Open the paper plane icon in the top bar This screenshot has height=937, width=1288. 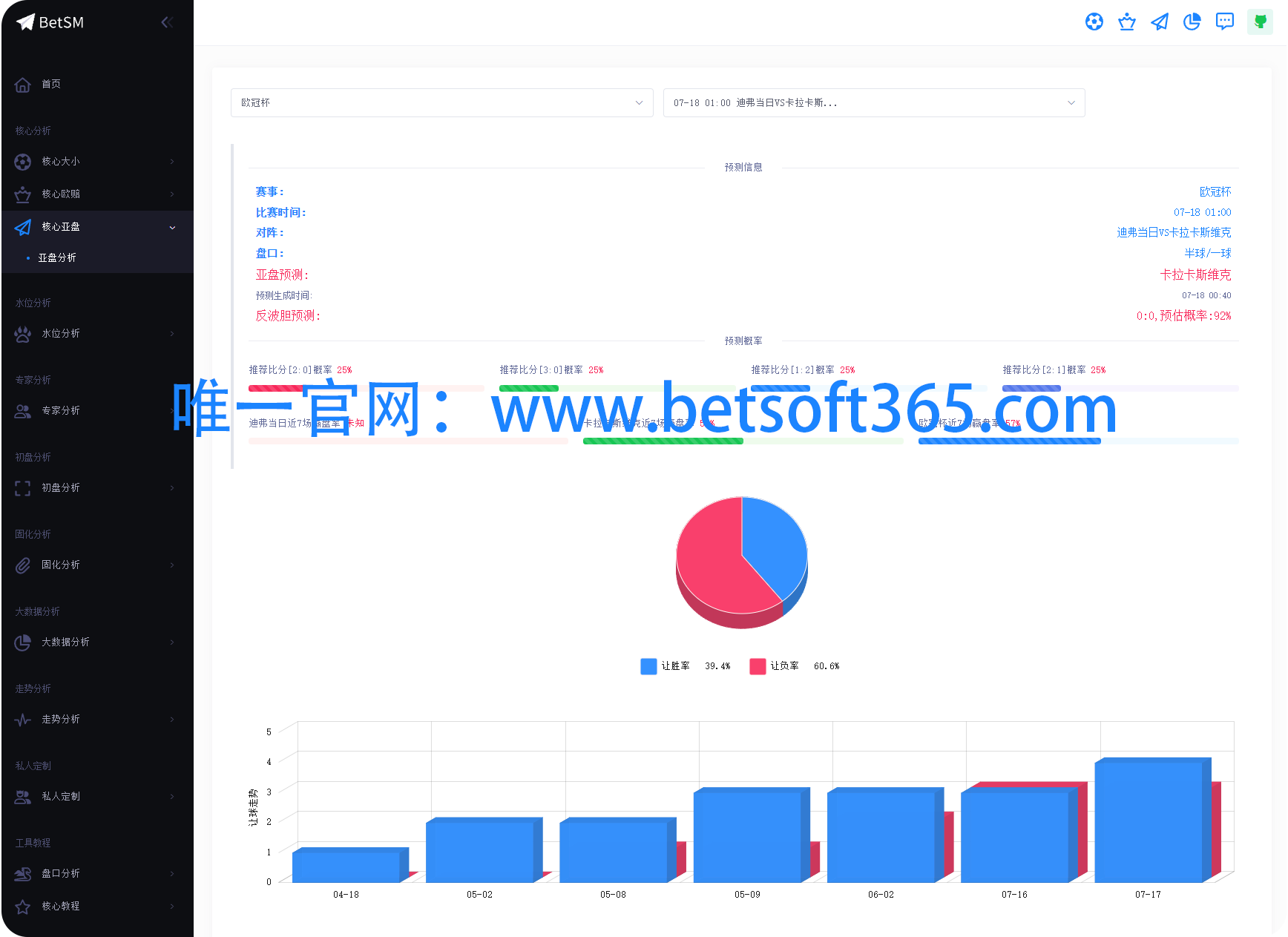tap(1160, 22)
